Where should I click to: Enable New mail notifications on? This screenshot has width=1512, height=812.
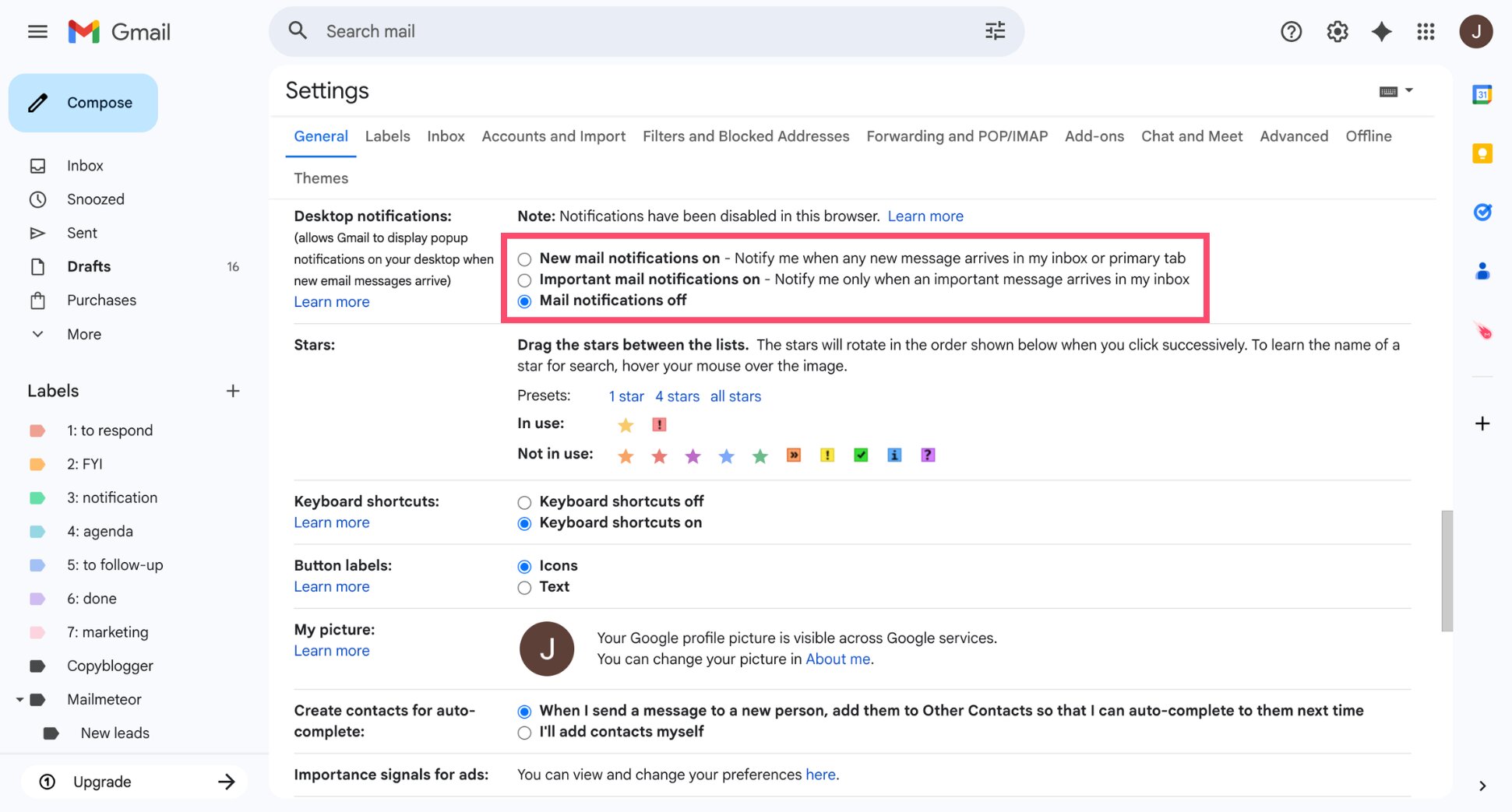coord(524,258)
